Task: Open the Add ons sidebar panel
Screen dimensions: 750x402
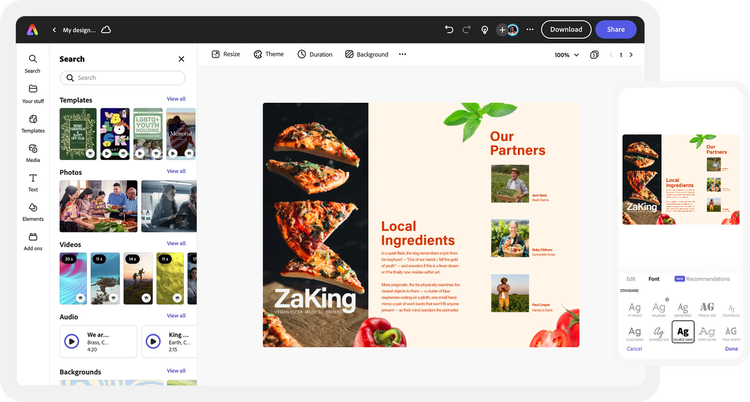Action: [x=33, y=242]
